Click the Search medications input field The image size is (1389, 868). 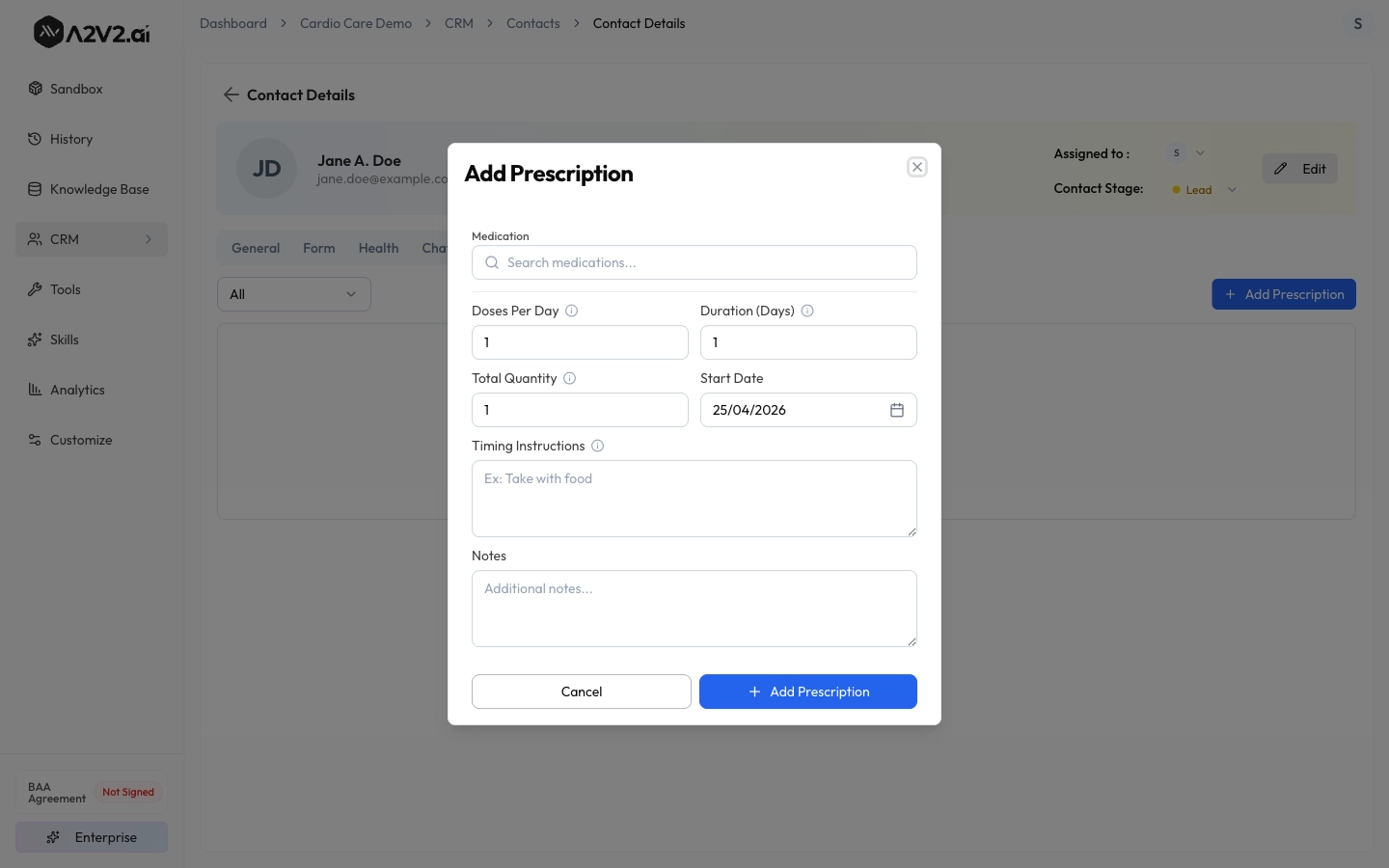(x=694, y=262)
